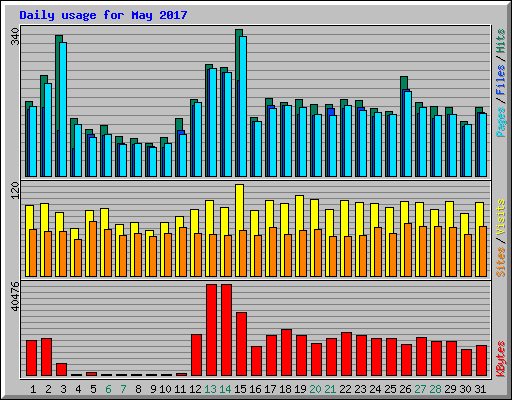Viewport: 512px width, 400px height.
Task: Click green day 21 label
Action: coord(330,389)
